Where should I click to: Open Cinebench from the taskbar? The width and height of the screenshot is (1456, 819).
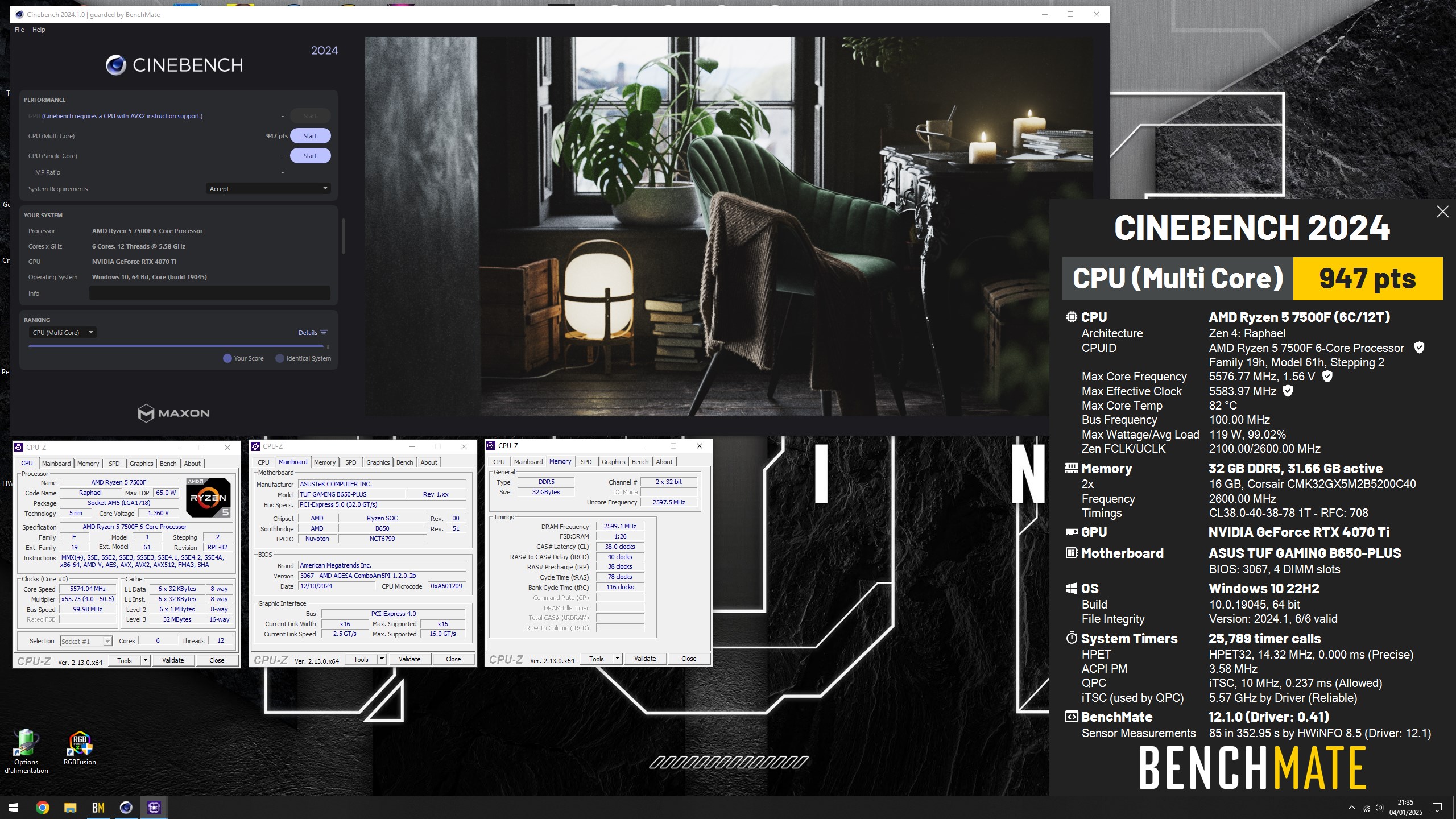click(126, 807)
